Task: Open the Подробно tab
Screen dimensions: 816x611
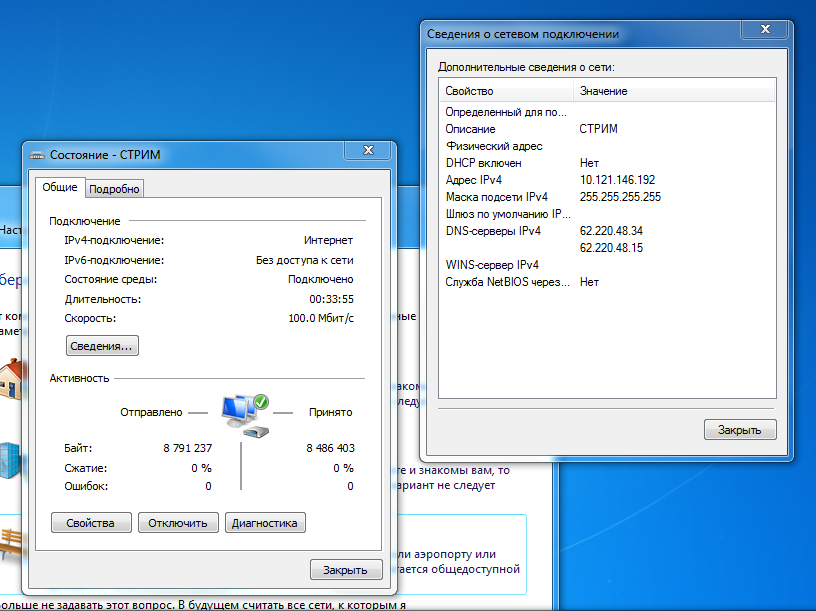Action: [x=114, y=189]
